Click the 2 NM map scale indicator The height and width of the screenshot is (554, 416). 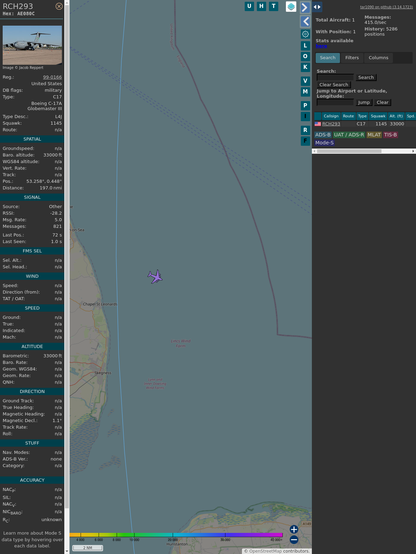click(87, 548)
